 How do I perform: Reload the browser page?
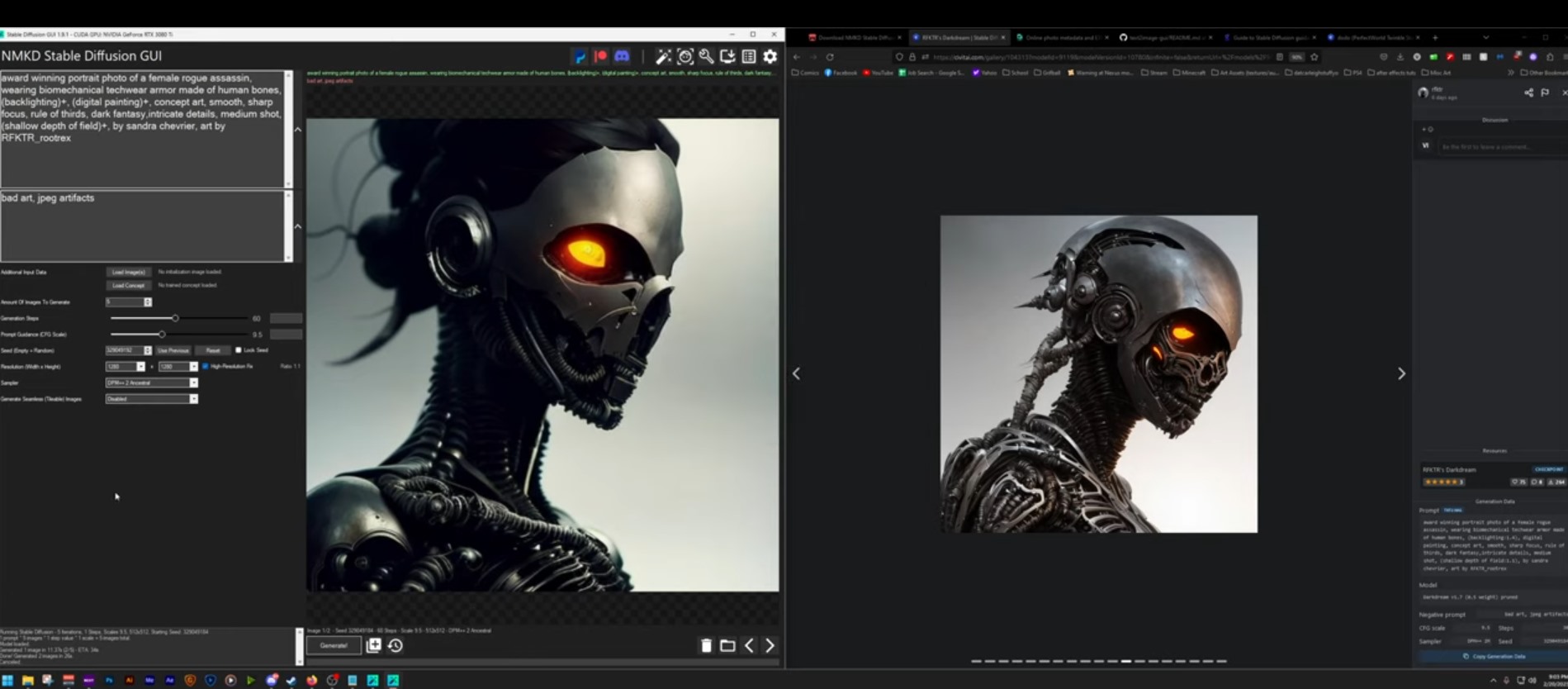(830, 57)
